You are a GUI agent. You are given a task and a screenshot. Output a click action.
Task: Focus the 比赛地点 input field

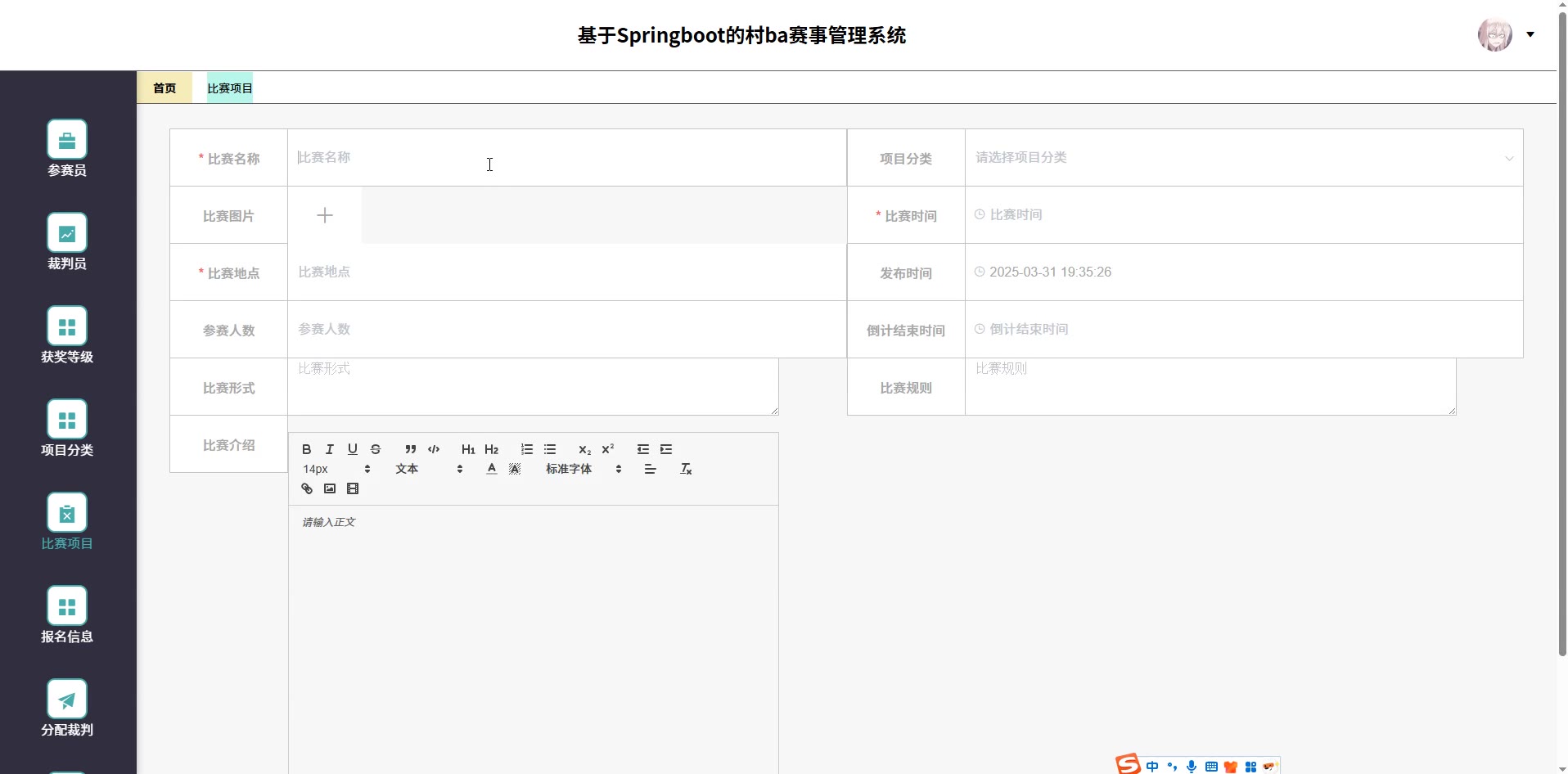pos(567,272)
